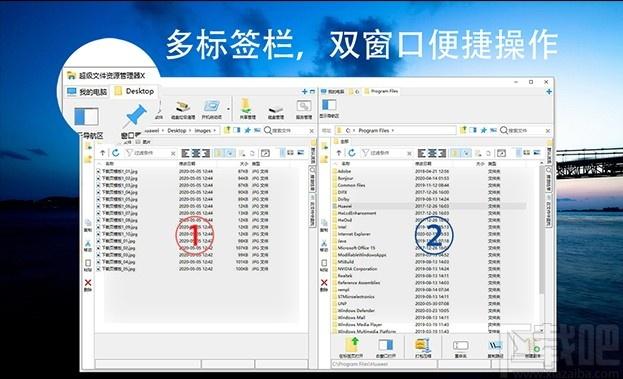Open the startup items manager icon

pos(211,109)
